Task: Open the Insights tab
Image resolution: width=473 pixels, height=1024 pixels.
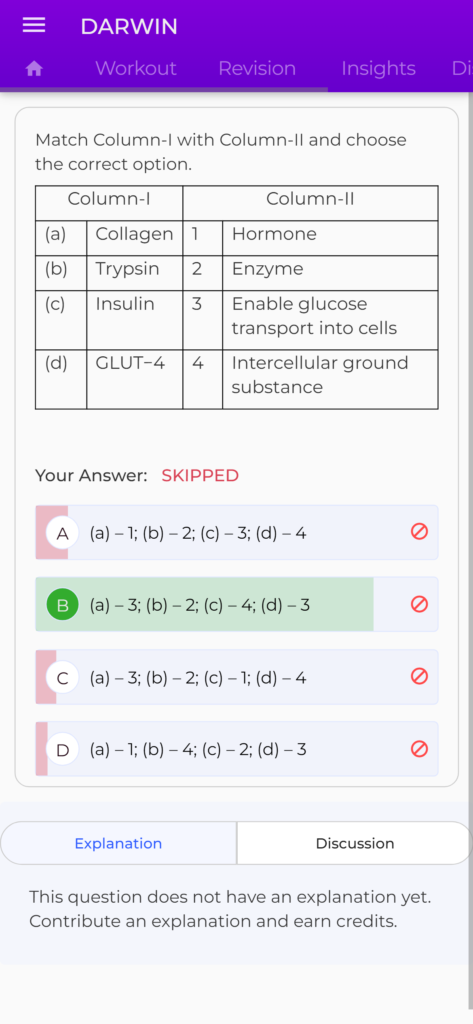Action: click(x=378, y=69)
